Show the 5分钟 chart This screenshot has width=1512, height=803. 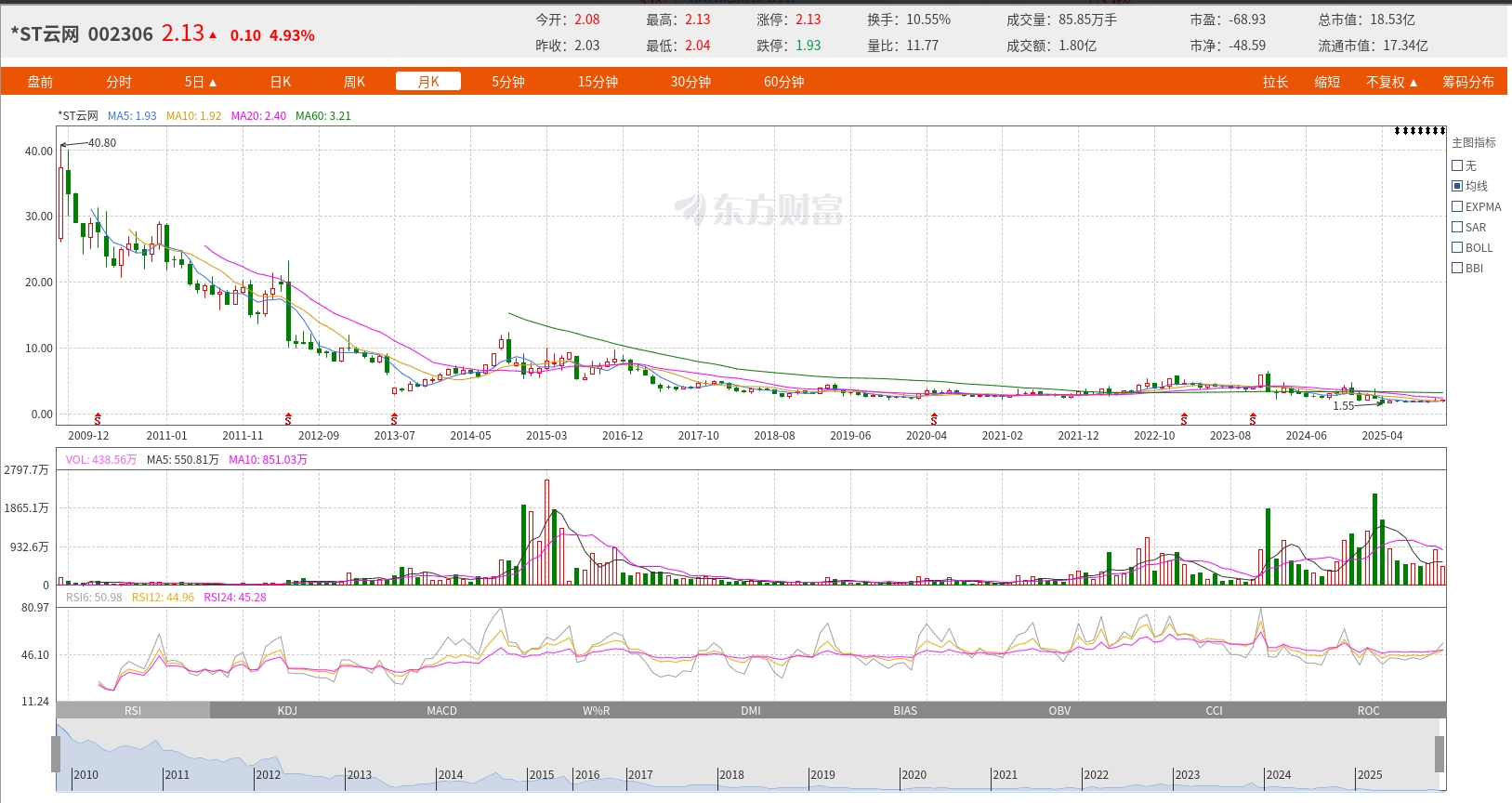pyautogui.click(x=508, y=82)
